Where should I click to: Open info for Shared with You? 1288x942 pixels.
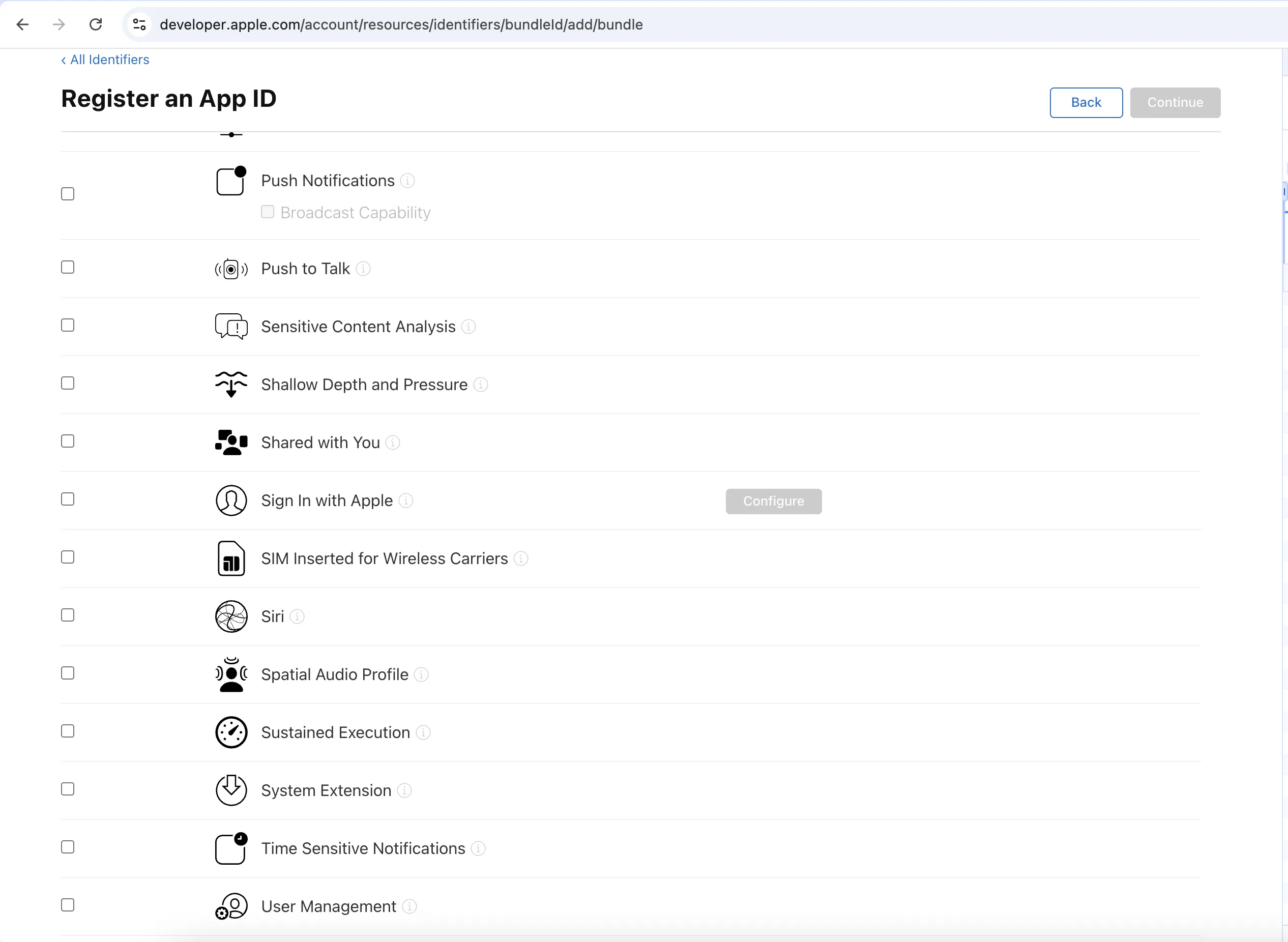point(393,443)
